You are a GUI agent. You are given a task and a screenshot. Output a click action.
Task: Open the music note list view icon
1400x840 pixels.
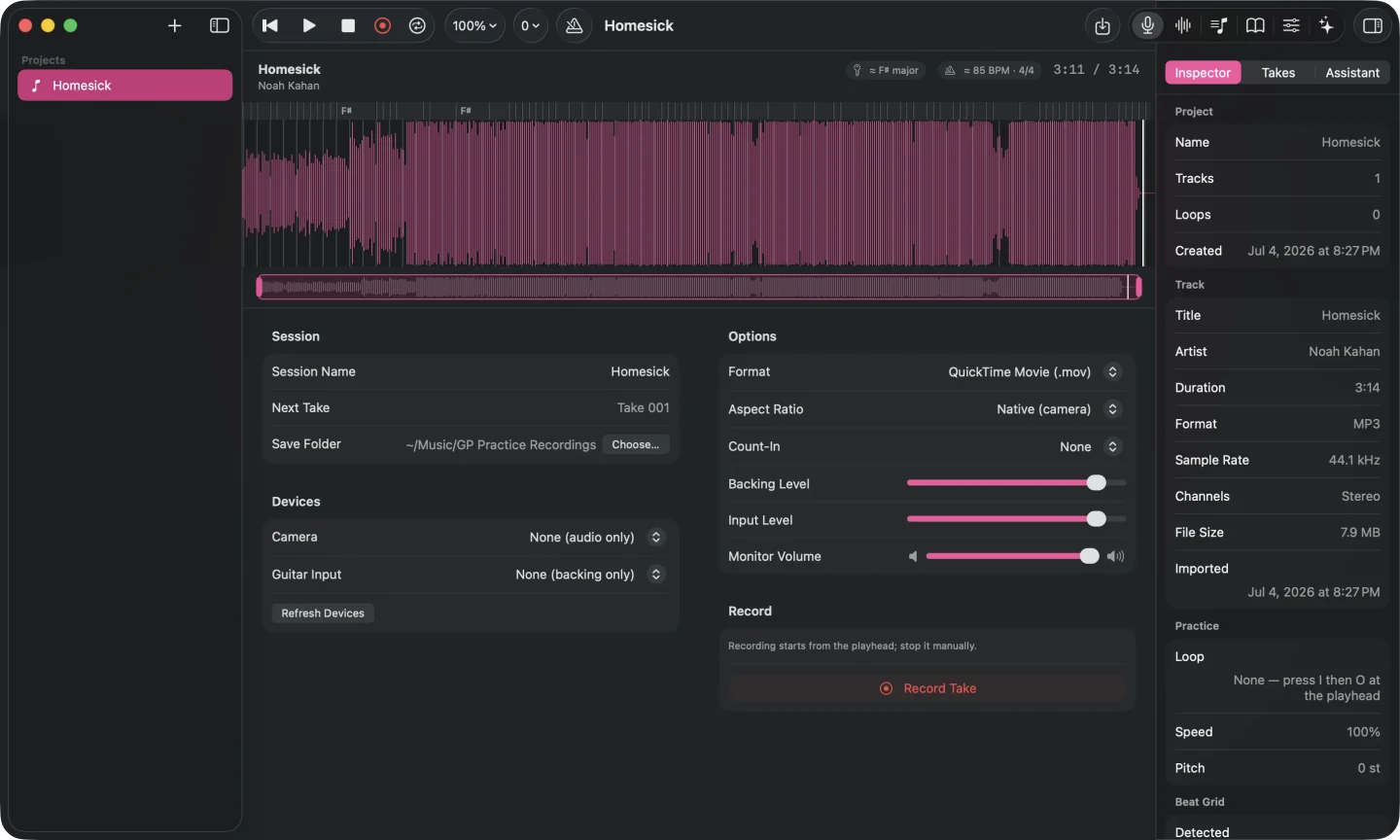click(x=1219, y=26)
